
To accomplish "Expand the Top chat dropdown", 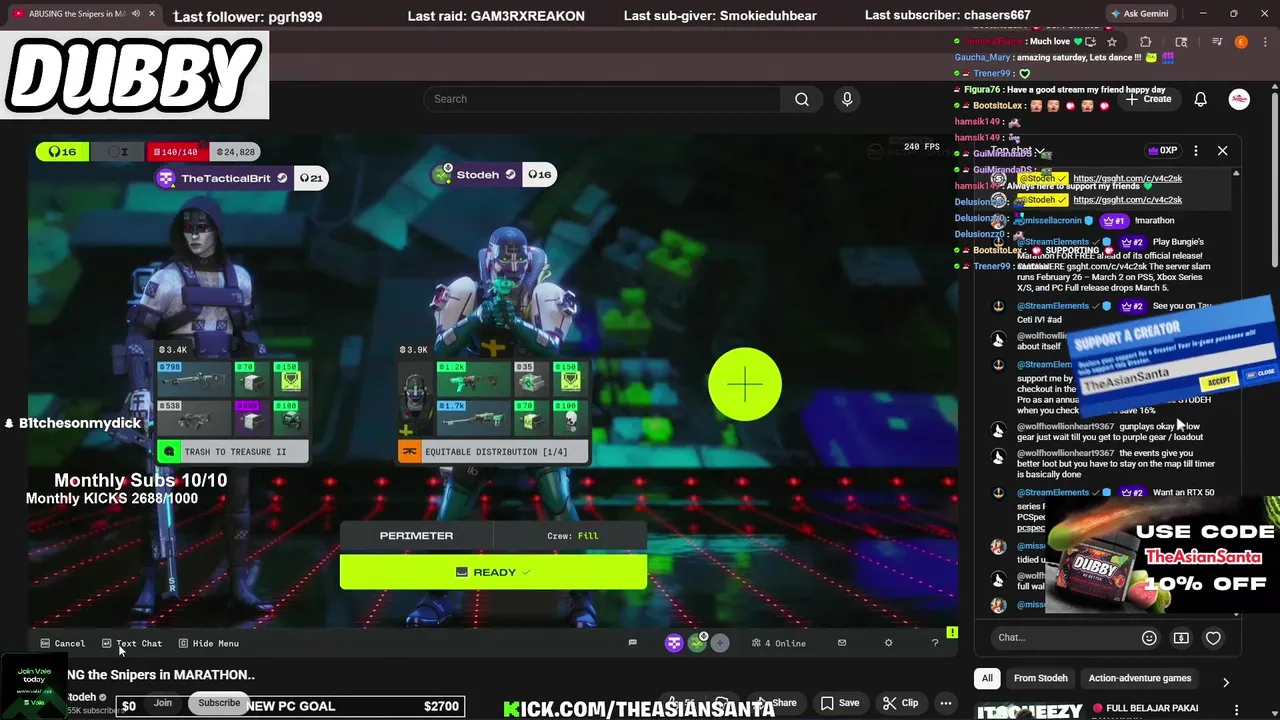I will tap(1017, 151).
